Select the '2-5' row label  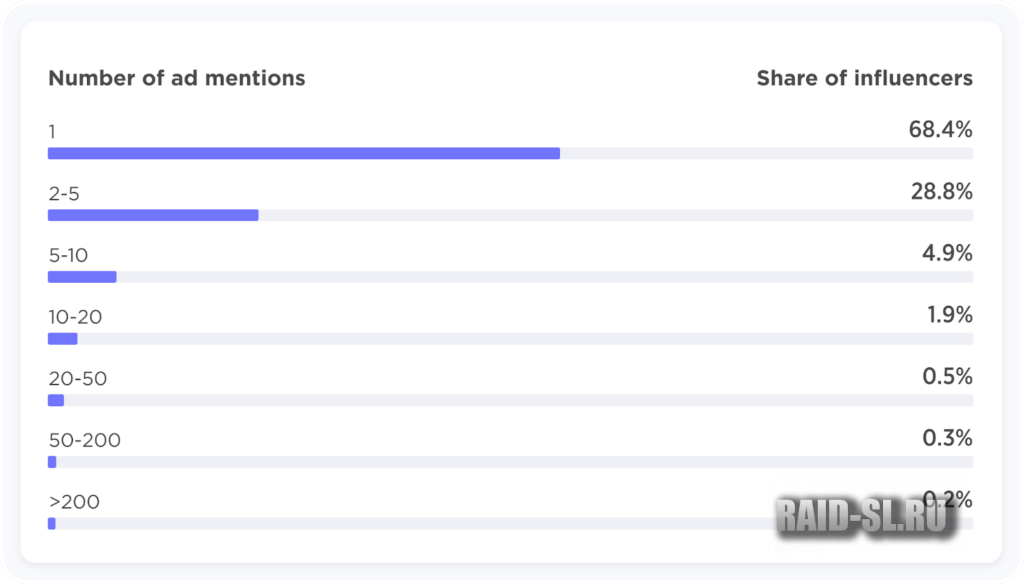point(64,194)
